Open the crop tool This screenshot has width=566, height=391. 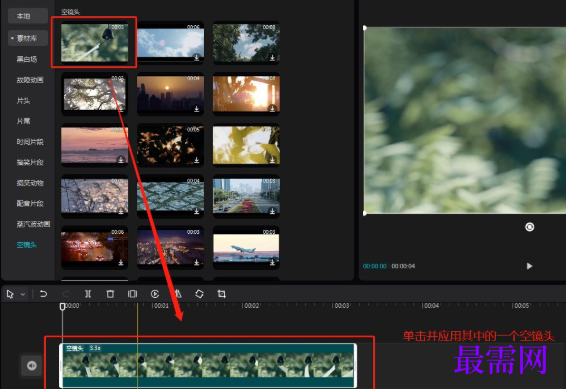coord(222,294)
